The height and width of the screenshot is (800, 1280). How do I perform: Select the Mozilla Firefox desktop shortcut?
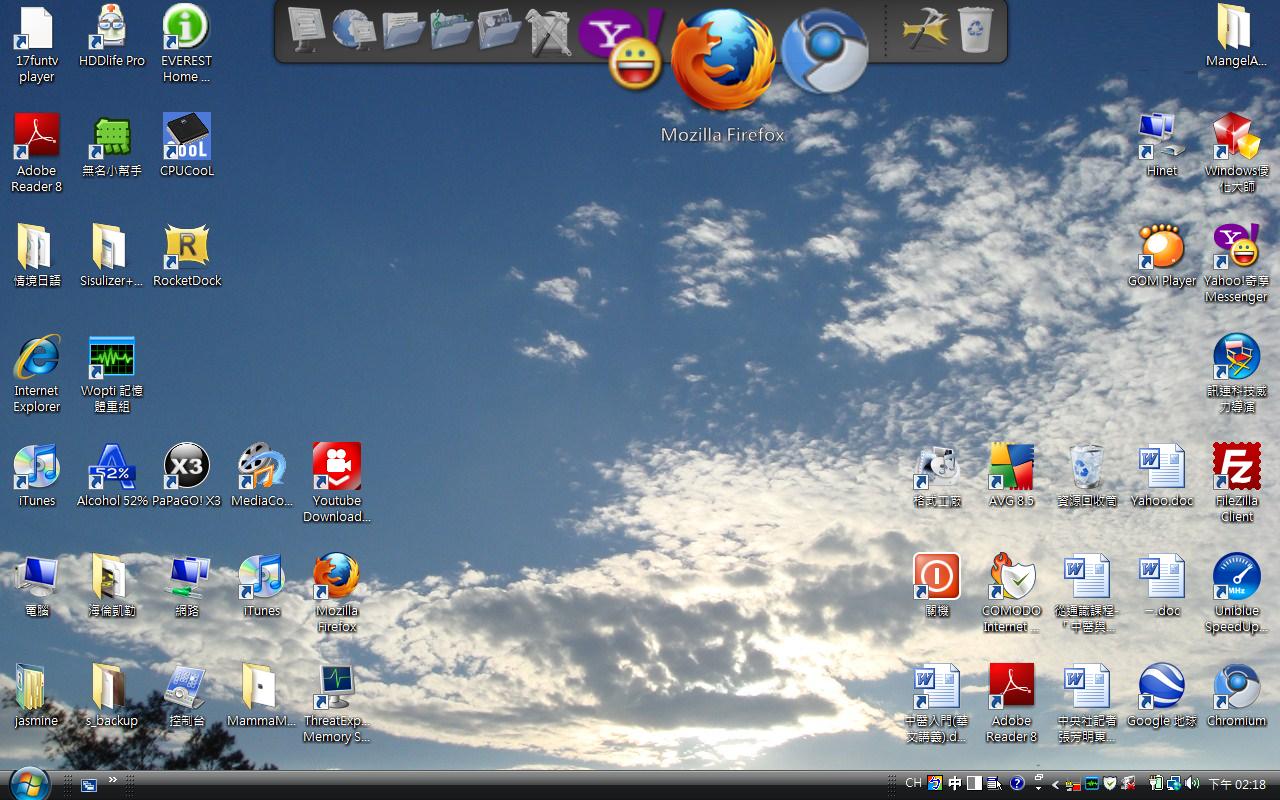click(x=337, y=594)
